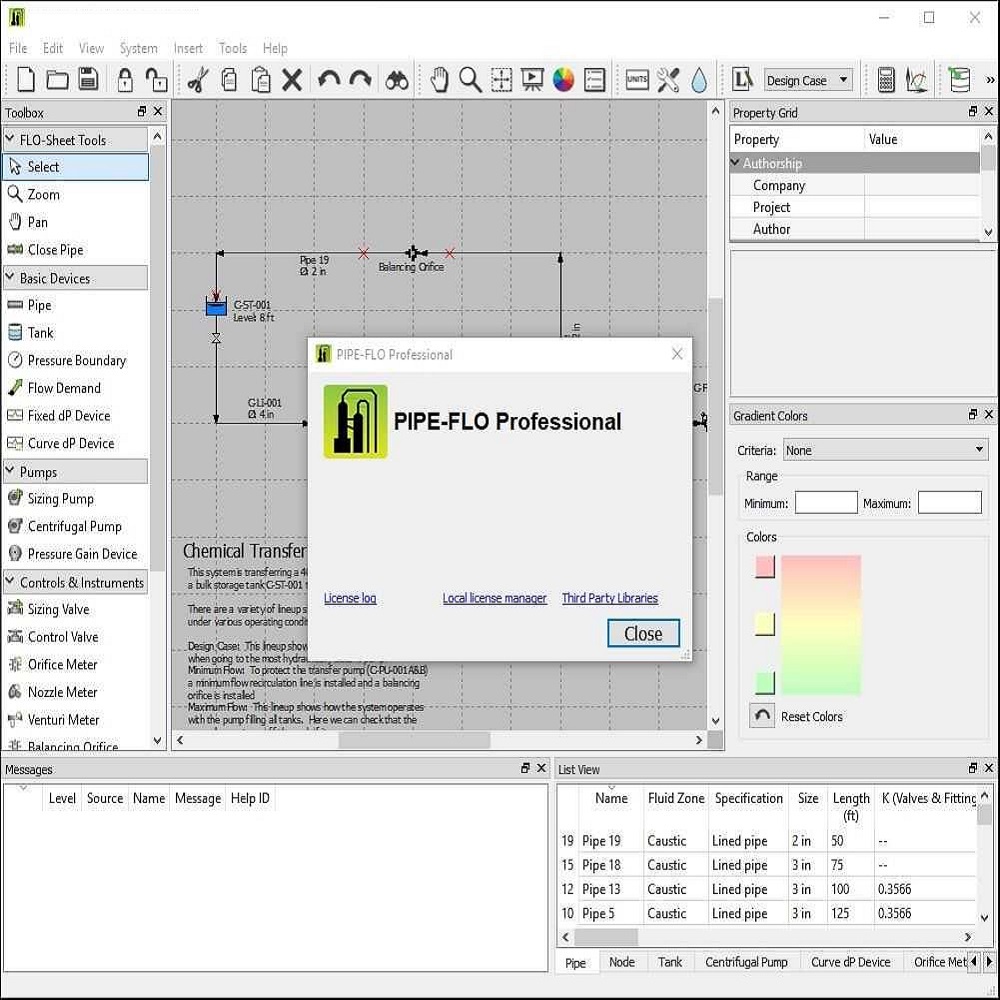Choose the Pressure Boundary tool
The width and height of the screenshot is (1000, 1000).
click(75, 360)
